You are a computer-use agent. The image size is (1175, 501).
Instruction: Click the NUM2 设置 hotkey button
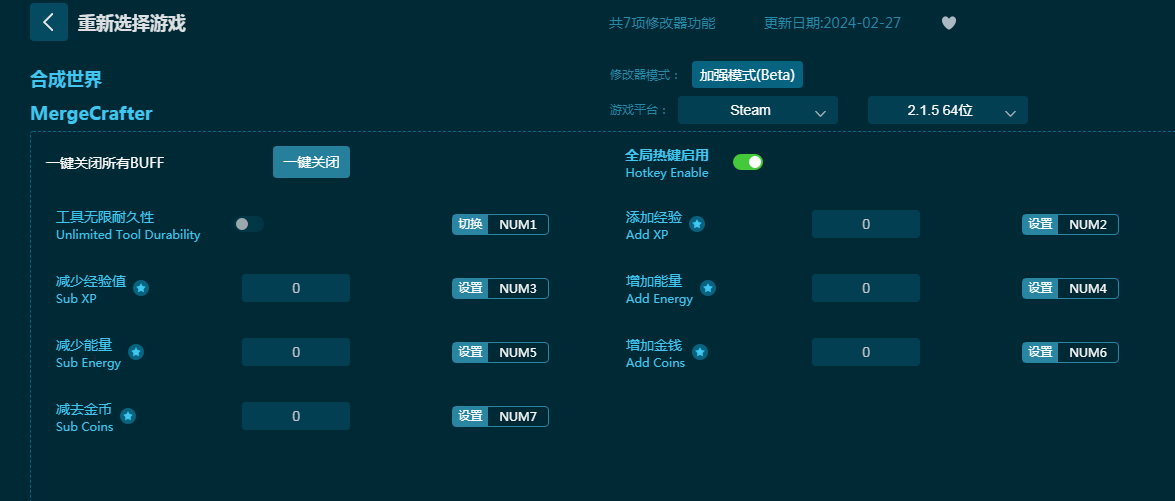[x=1070, y=225]
